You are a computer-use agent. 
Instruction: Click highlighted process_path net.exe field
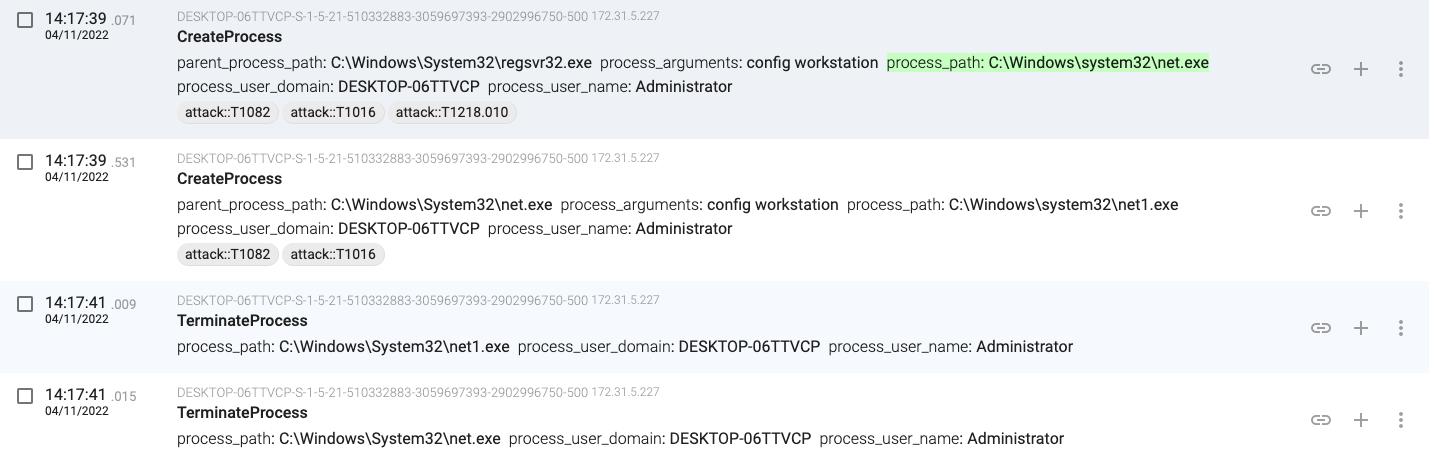[x=1048, y=63]
